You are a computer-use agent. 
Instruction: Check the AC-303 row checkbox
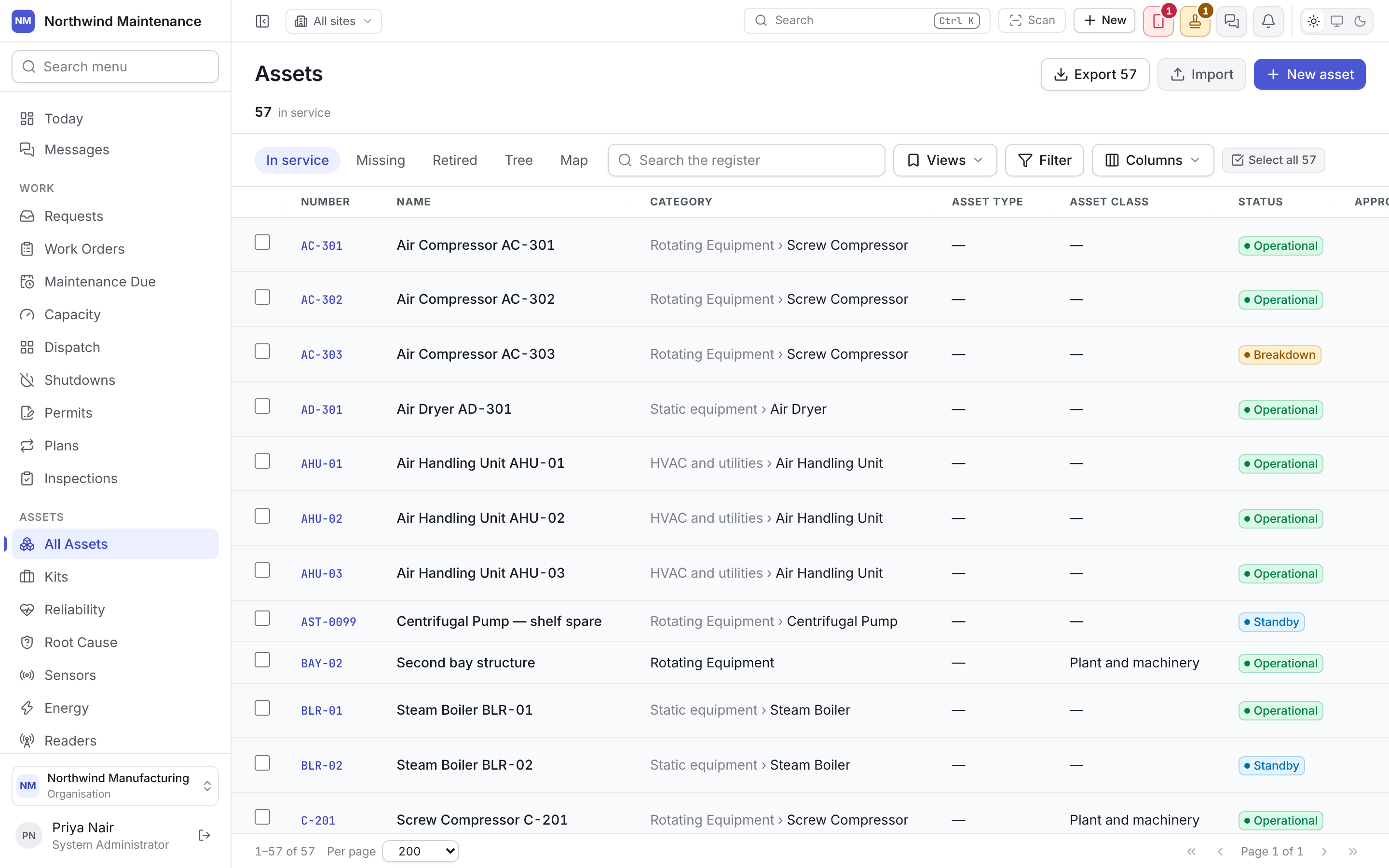point(262,352)
